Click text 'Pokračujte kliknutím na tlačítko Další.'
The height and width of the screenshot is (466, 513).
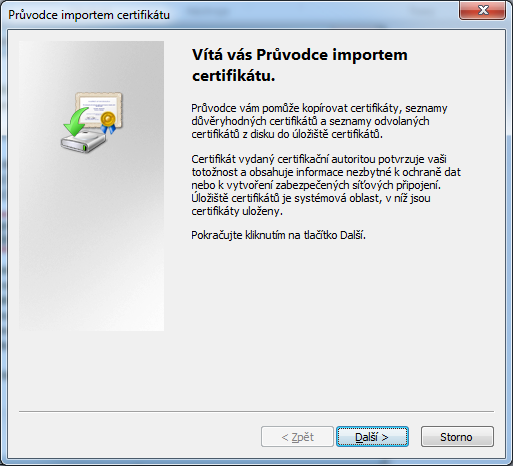tap(278, 235)
